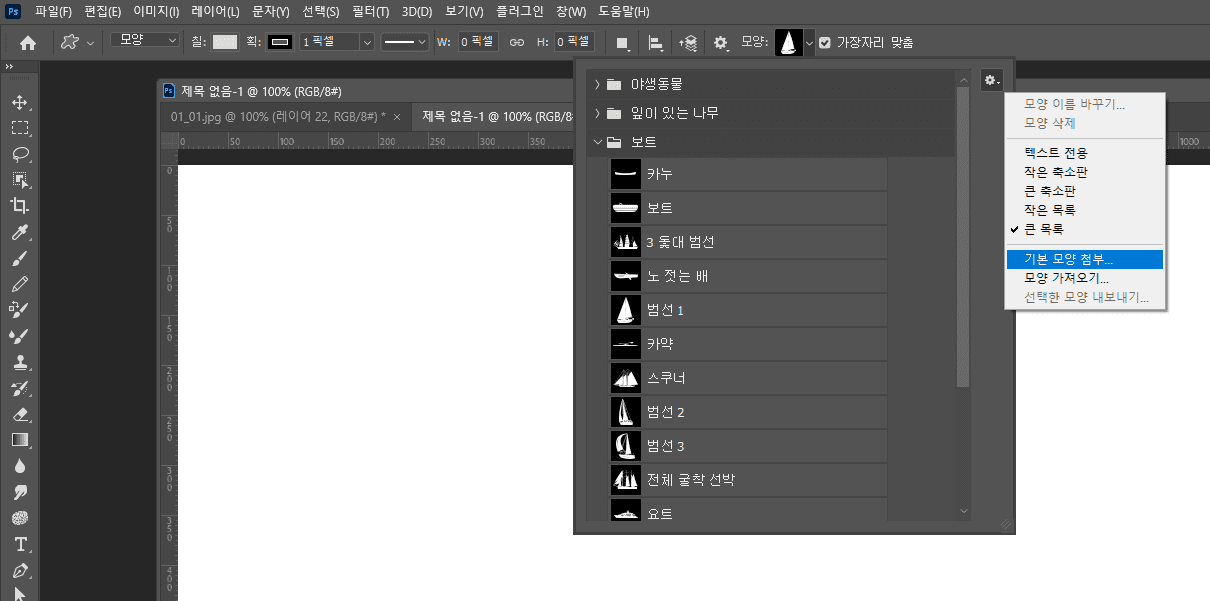Viewport: 1210px width, 601px height.
Task: Select the Move tool
Action: point(20,102)
